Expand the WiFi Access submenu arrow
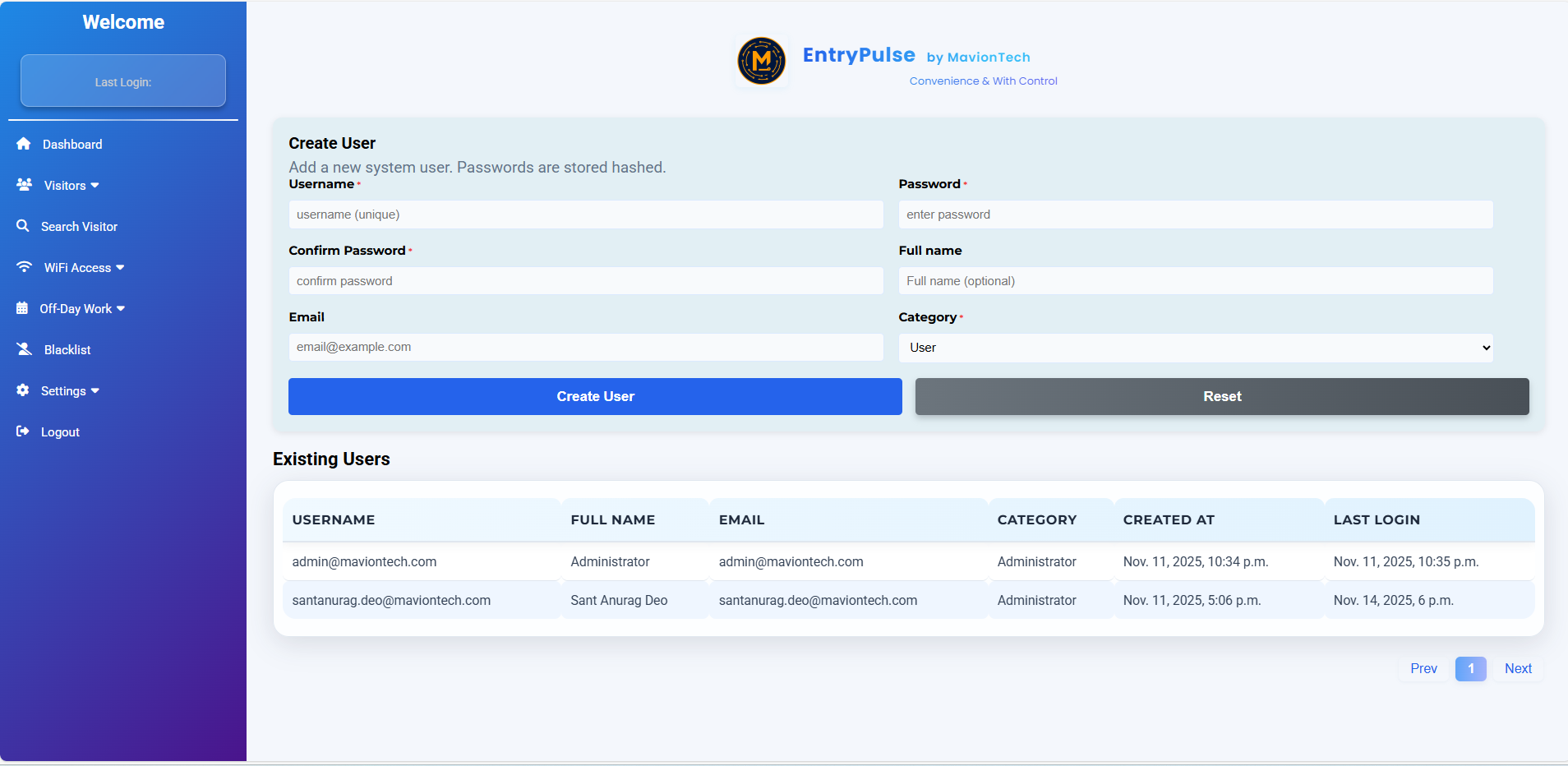 (x=121, y=267)
